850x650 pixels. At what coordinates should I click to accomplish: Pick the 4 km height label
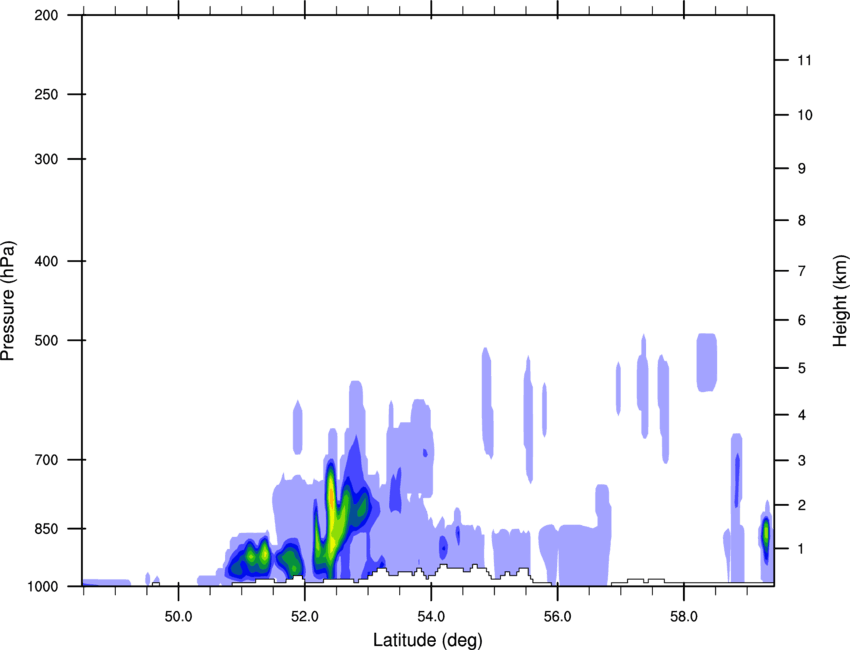[802, 415]
